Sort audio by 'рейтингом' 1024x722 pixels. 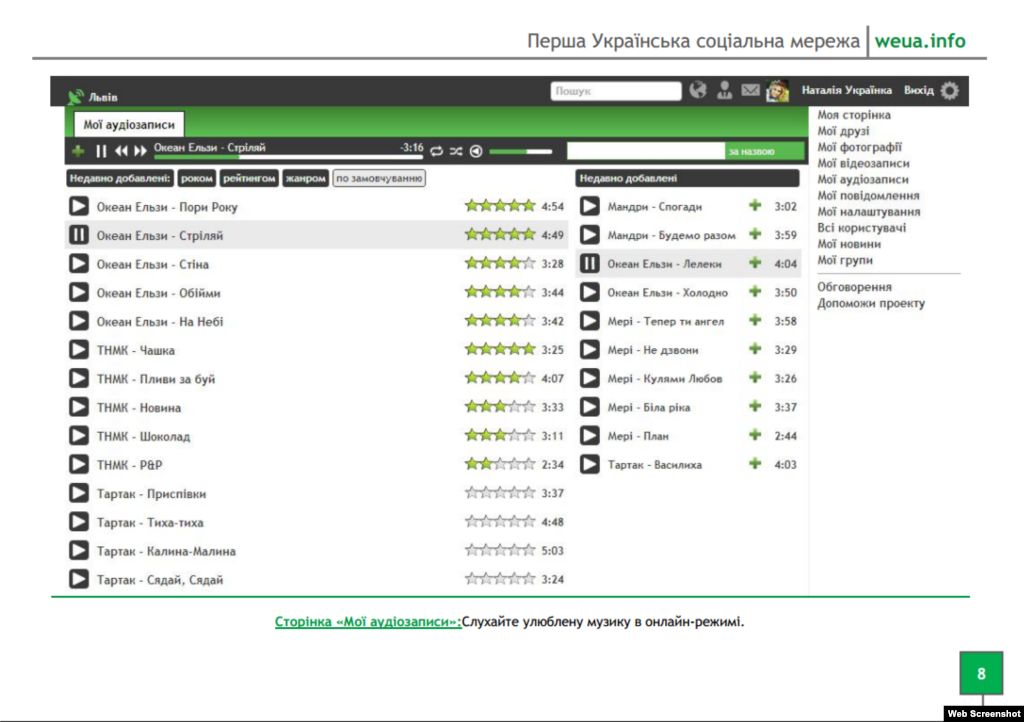[x=250, y=178]
